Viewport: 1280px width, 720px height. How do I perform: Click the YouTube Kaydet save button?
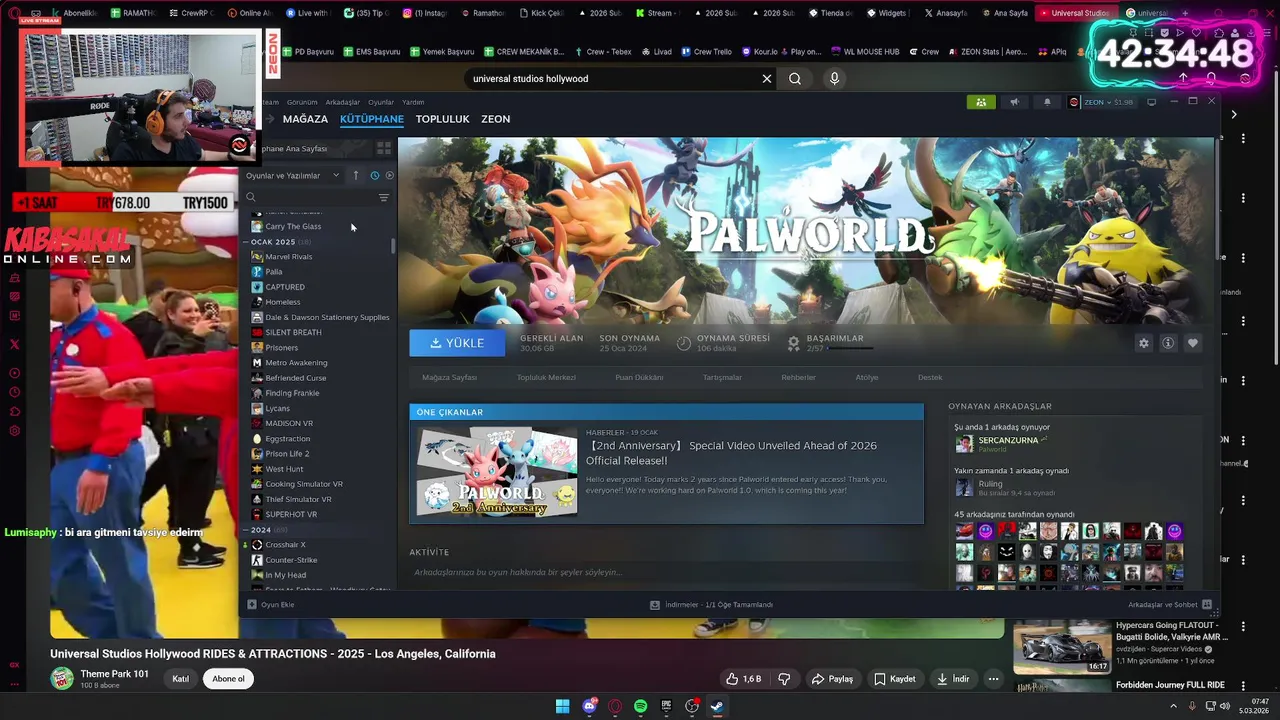(895, 679)
